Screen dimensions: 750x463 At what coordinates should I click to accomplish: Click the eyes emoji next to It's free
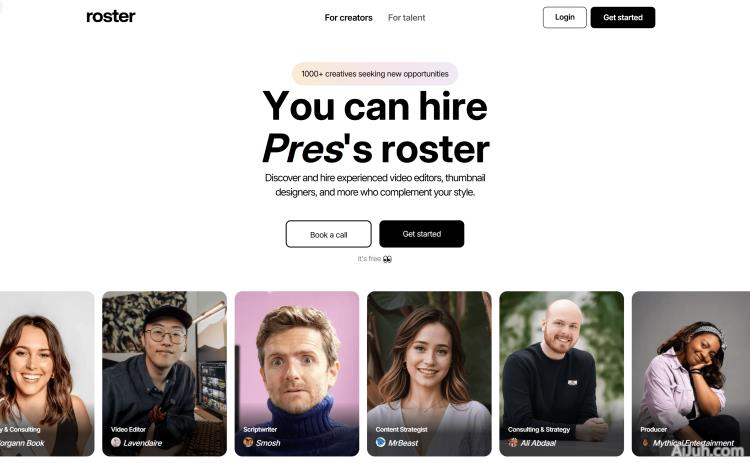pyautogui.click(x=387, y=259)
